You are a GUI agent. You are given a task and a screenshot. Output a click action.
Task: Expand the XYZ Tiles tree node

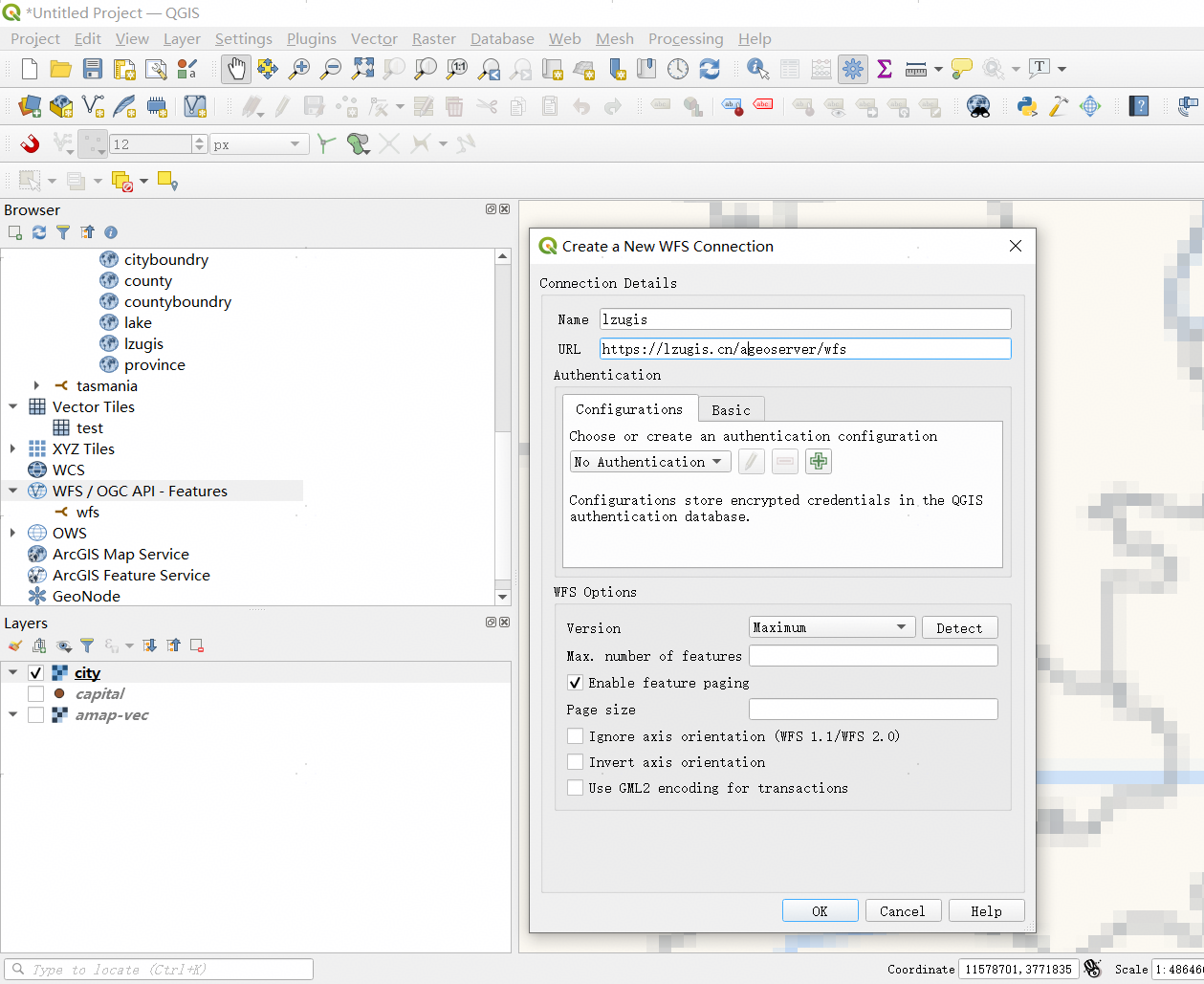pos(12,448)
